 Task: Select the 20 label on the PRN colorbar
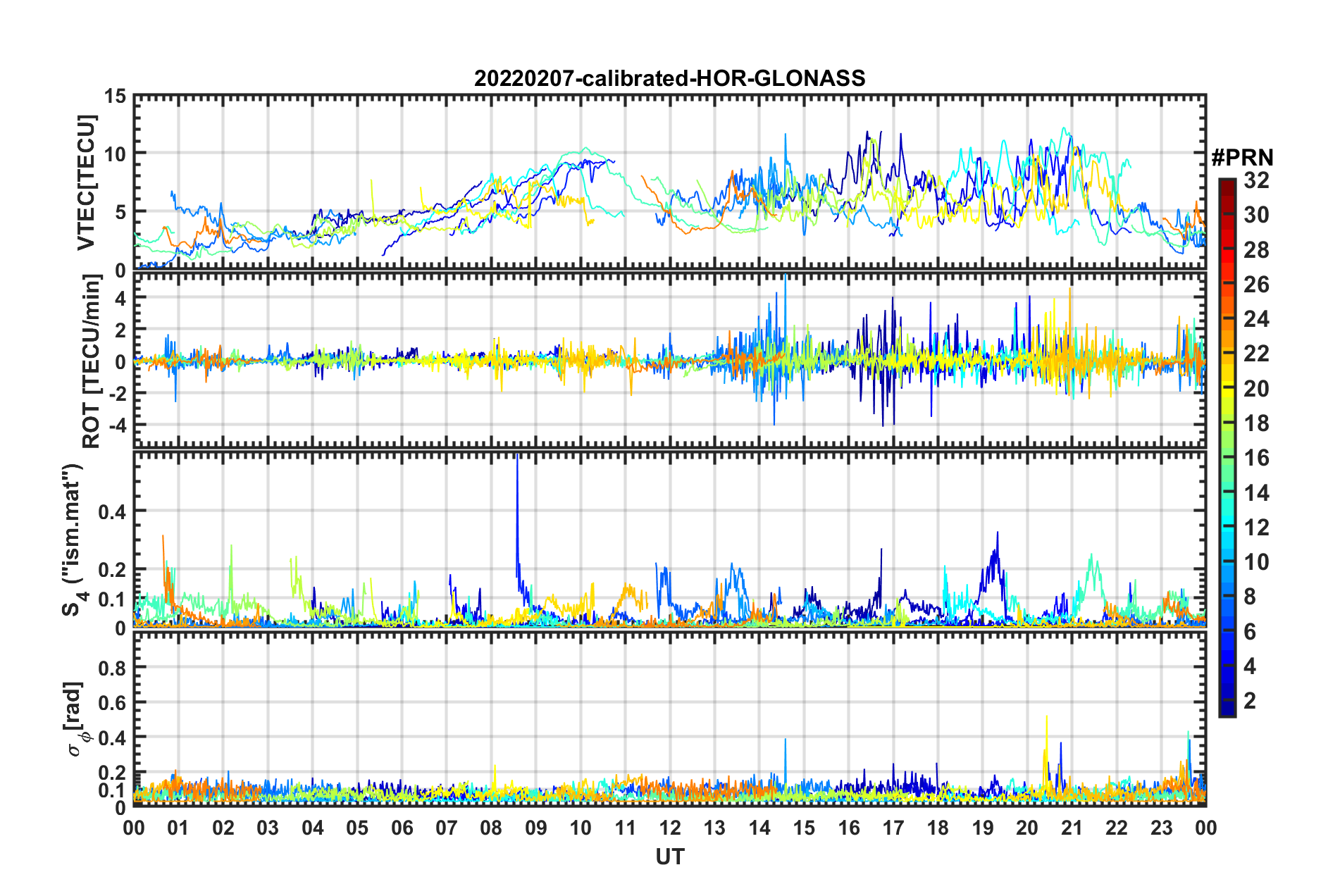pos(1256,389)
